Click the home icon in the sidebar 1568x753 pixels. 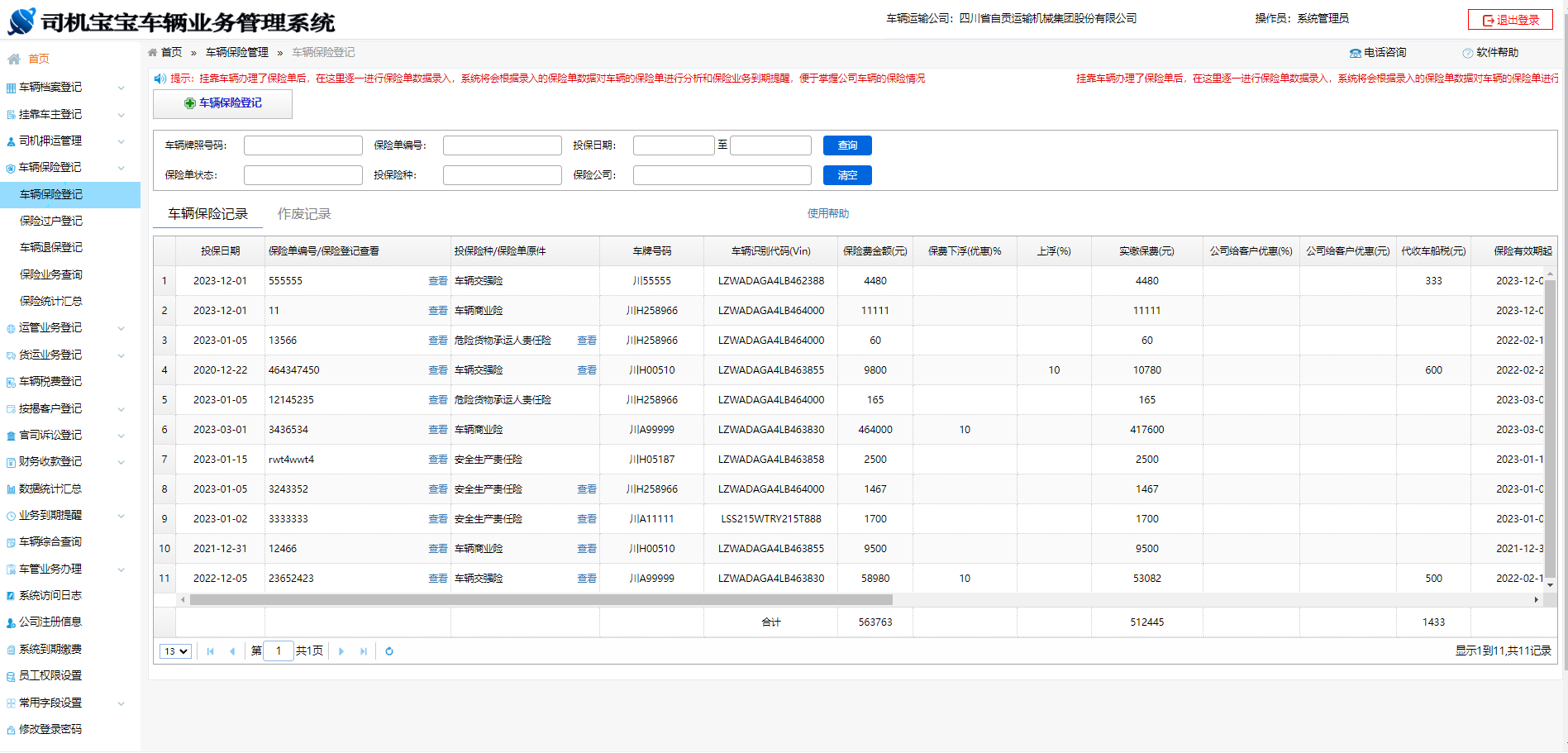14,59
